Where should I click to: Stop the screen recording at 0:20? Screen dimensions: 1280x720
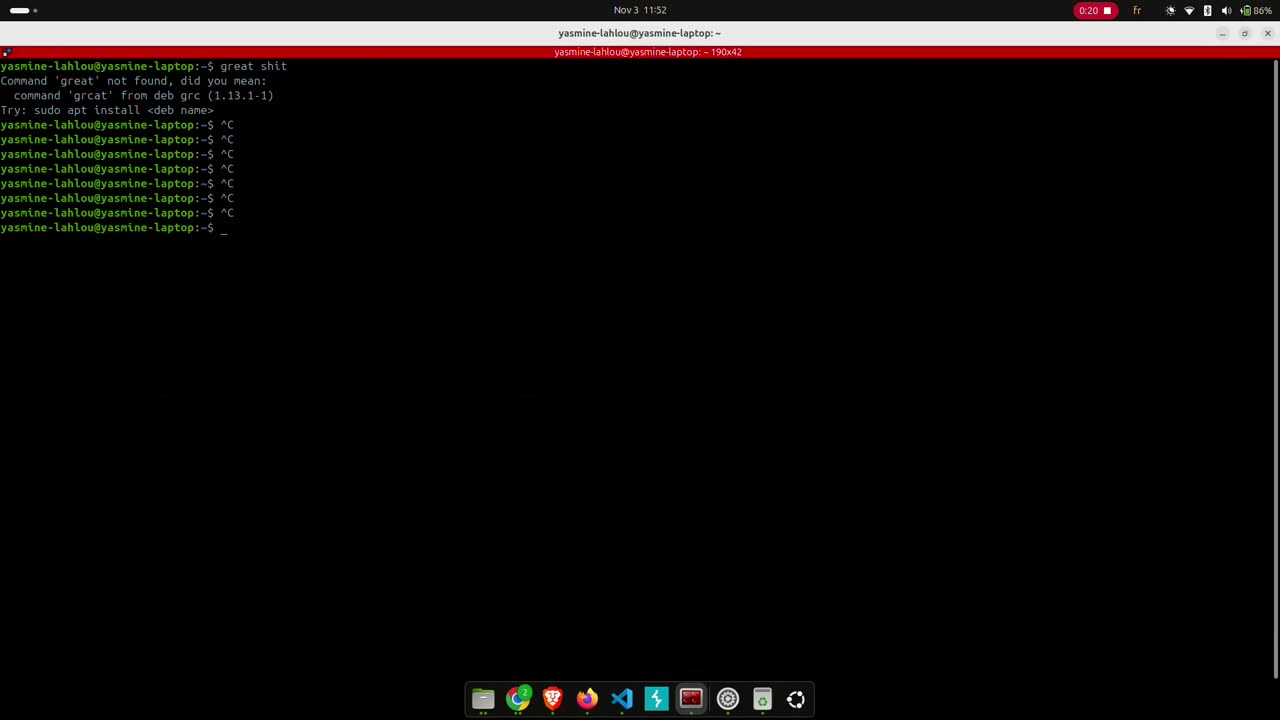pyautogui.click(x=1094, y=10)
